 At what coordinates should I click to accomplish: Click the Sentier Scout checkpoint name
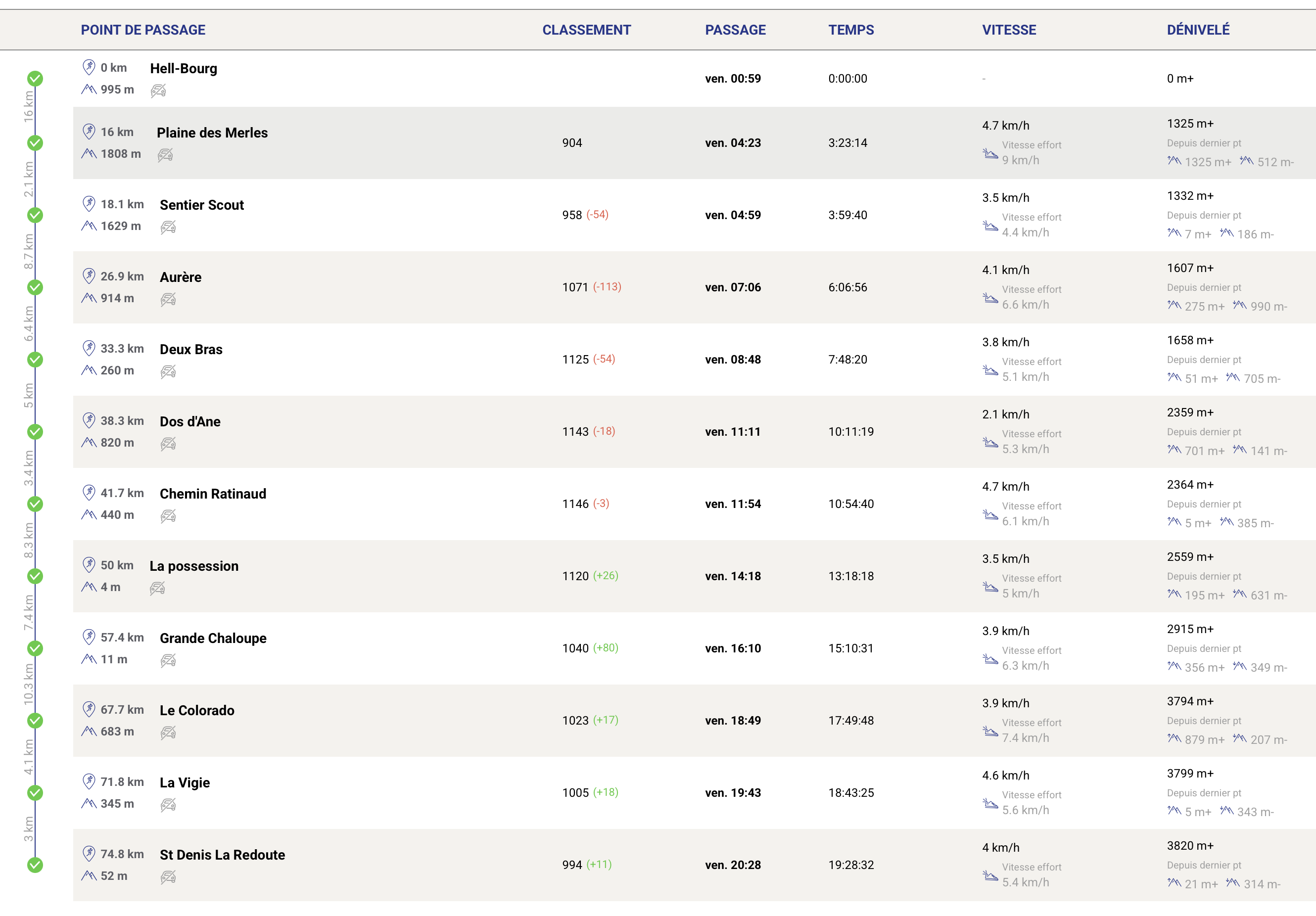pos(202,205)
